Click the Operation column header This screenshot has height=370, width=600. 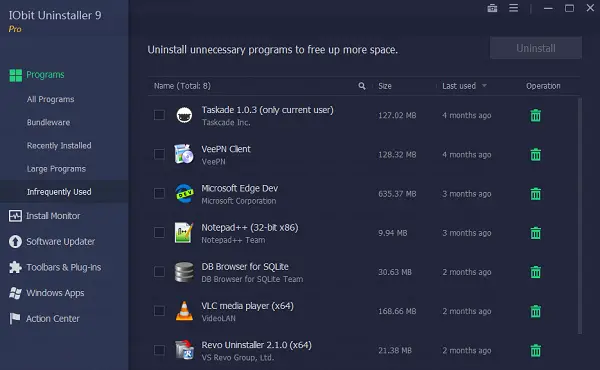[543, 86]
